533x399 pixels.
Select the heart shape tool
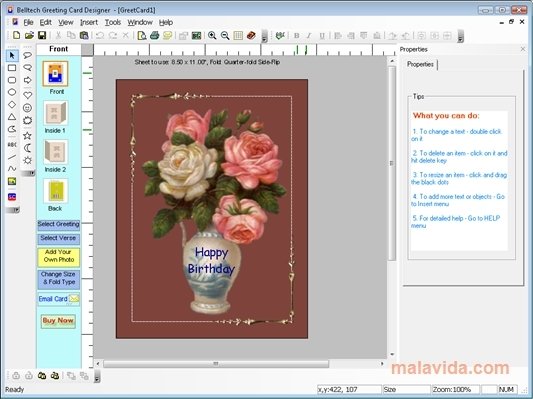point(28,95)
